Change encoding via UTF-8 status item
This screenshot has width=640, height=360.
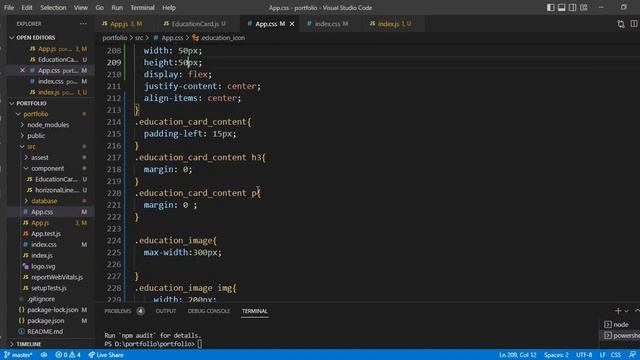click(584, 355)
